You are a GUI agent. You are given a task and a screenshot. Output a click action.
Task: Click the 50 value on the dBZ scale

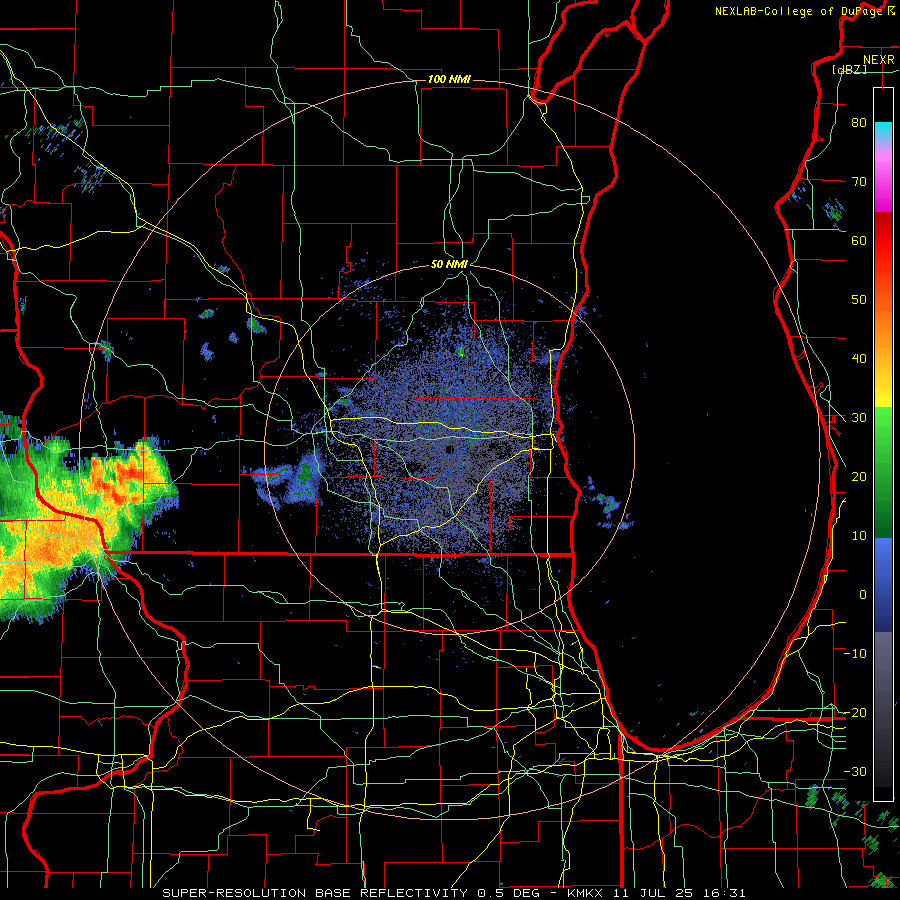pos(859,300)
